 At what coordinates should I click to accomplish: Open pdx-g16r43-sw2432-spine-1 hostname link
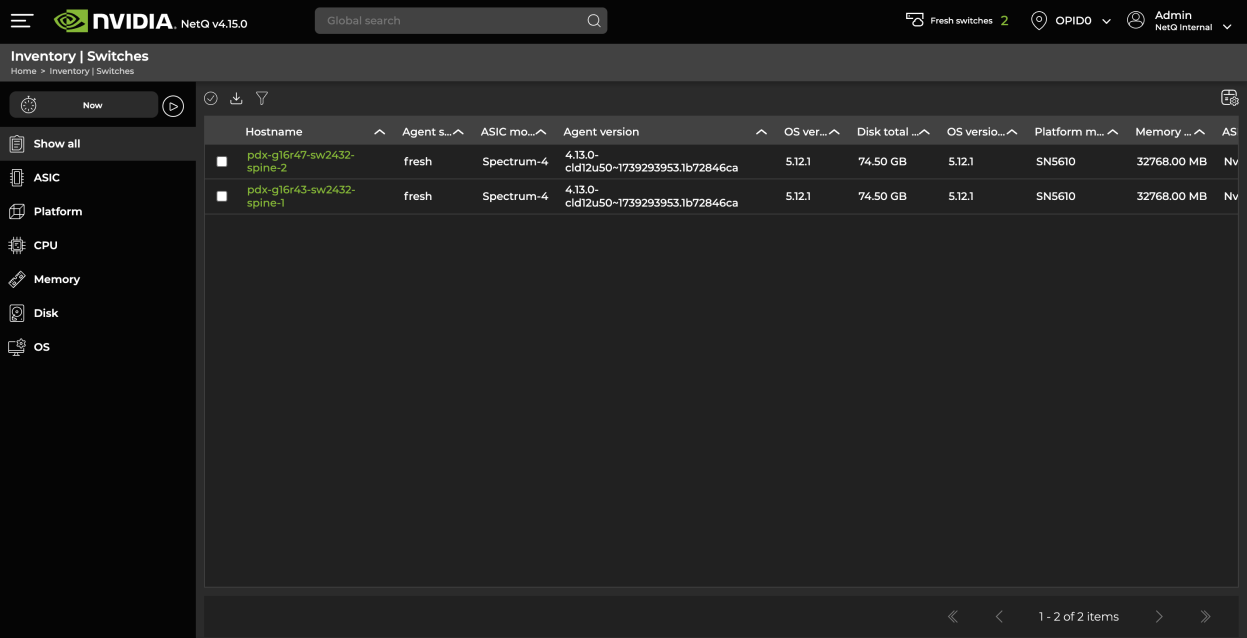(x=301, y=196)
